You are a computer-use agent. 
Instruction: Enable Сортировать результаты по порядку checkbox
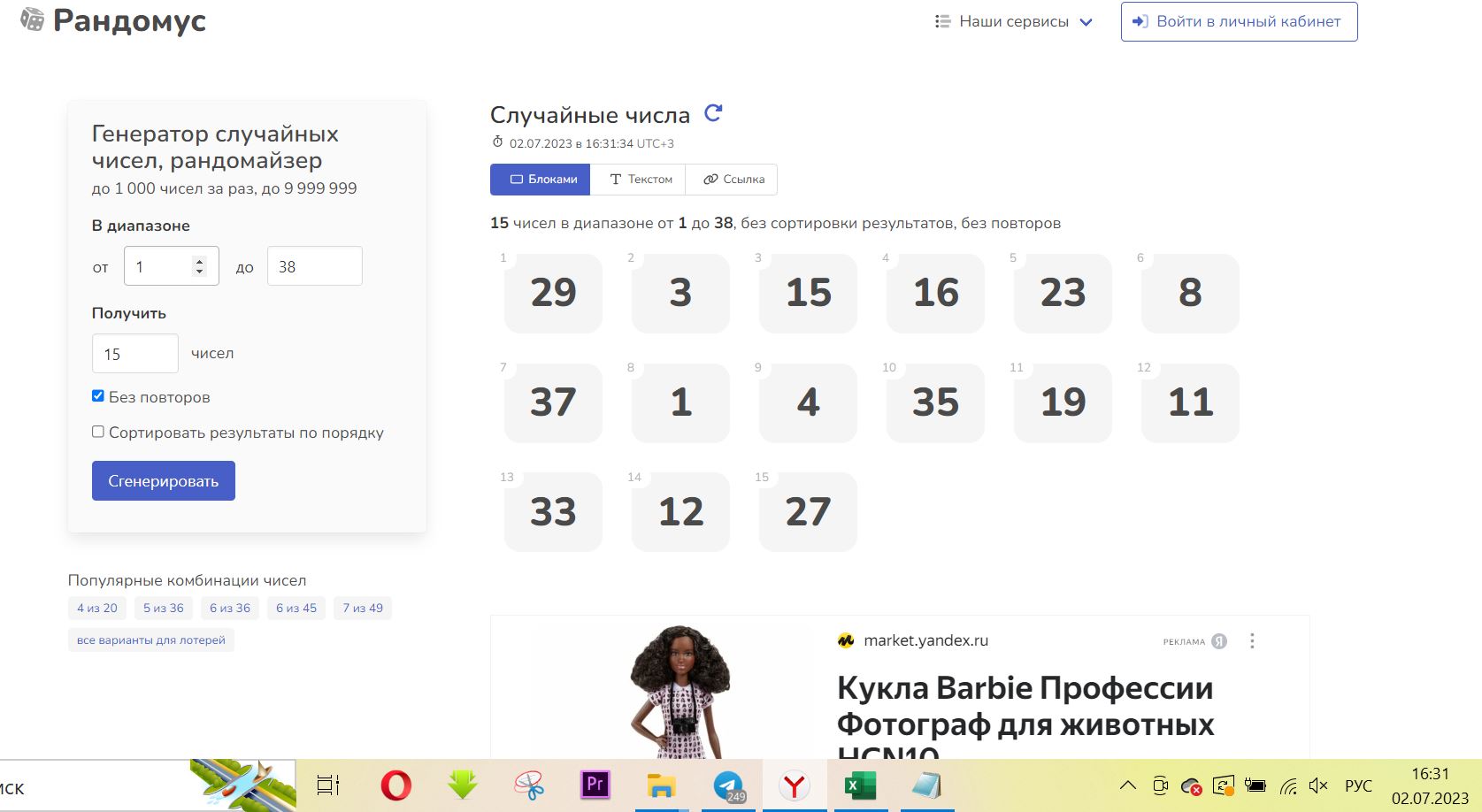coord(98,432)
